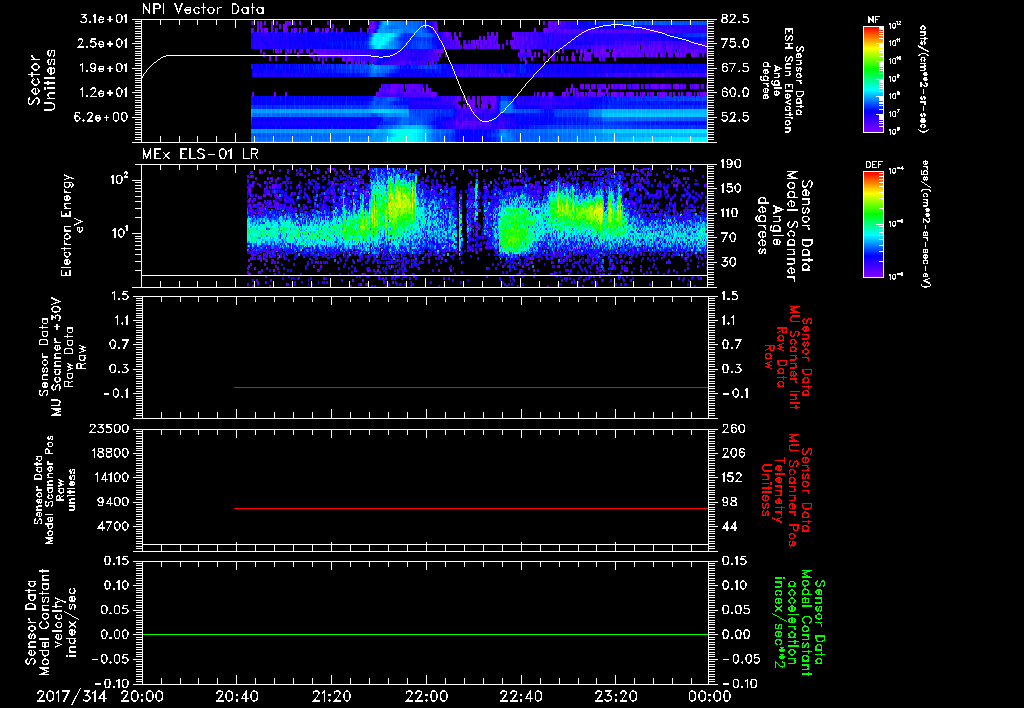
Task: Select the 'NPI Vector Data' panel title
Action: (203, 9)
